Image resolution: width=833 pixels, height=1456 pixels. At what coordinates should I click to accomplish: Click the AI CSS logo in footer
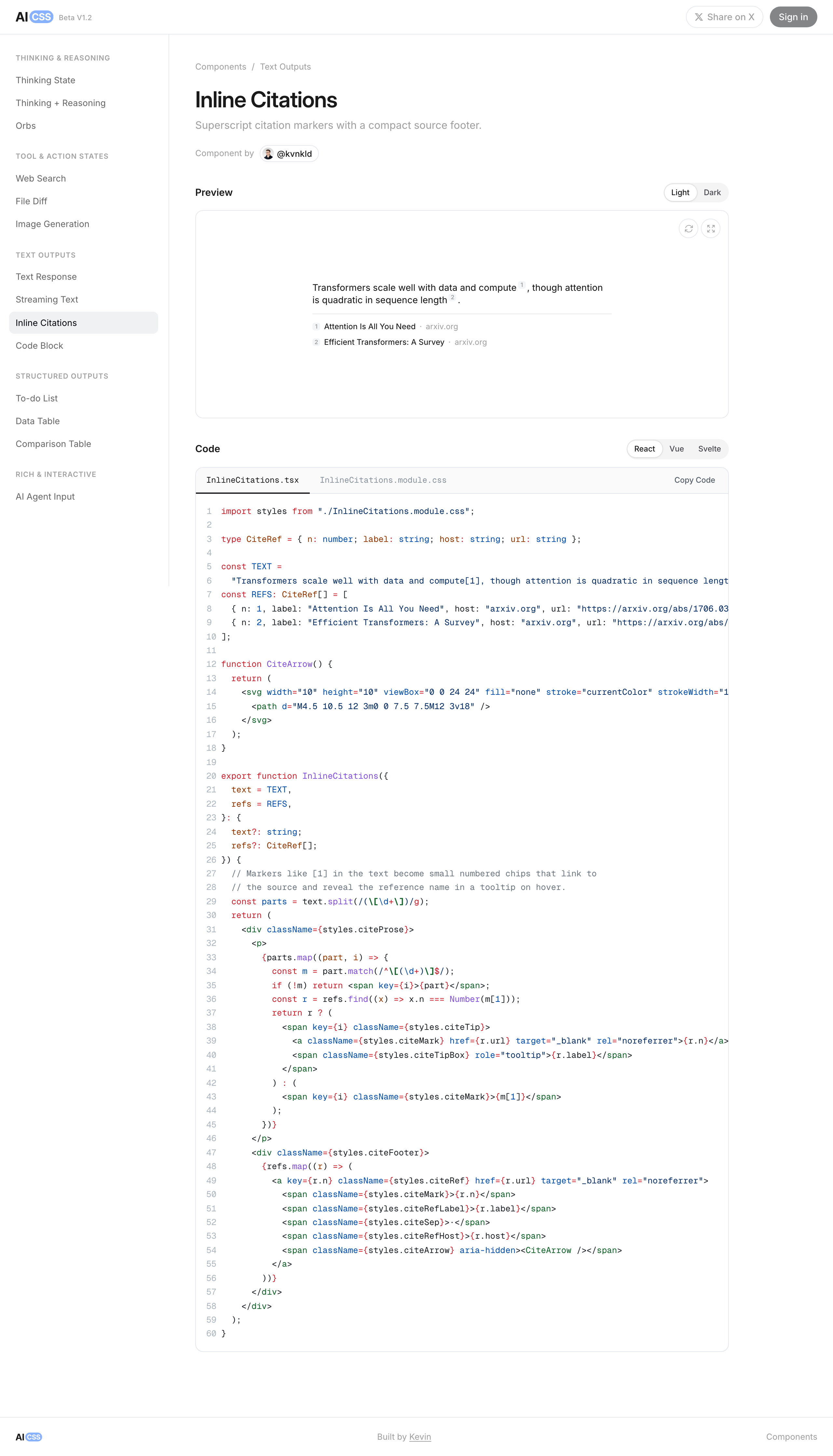(29, 1436)
